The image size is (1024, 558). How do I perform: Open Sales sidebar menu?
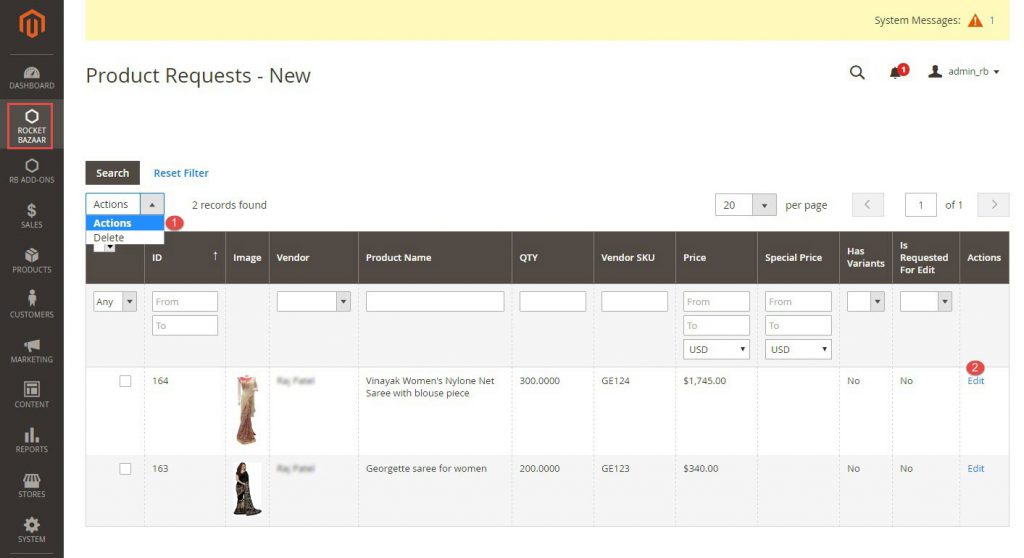tap(31, 216)
